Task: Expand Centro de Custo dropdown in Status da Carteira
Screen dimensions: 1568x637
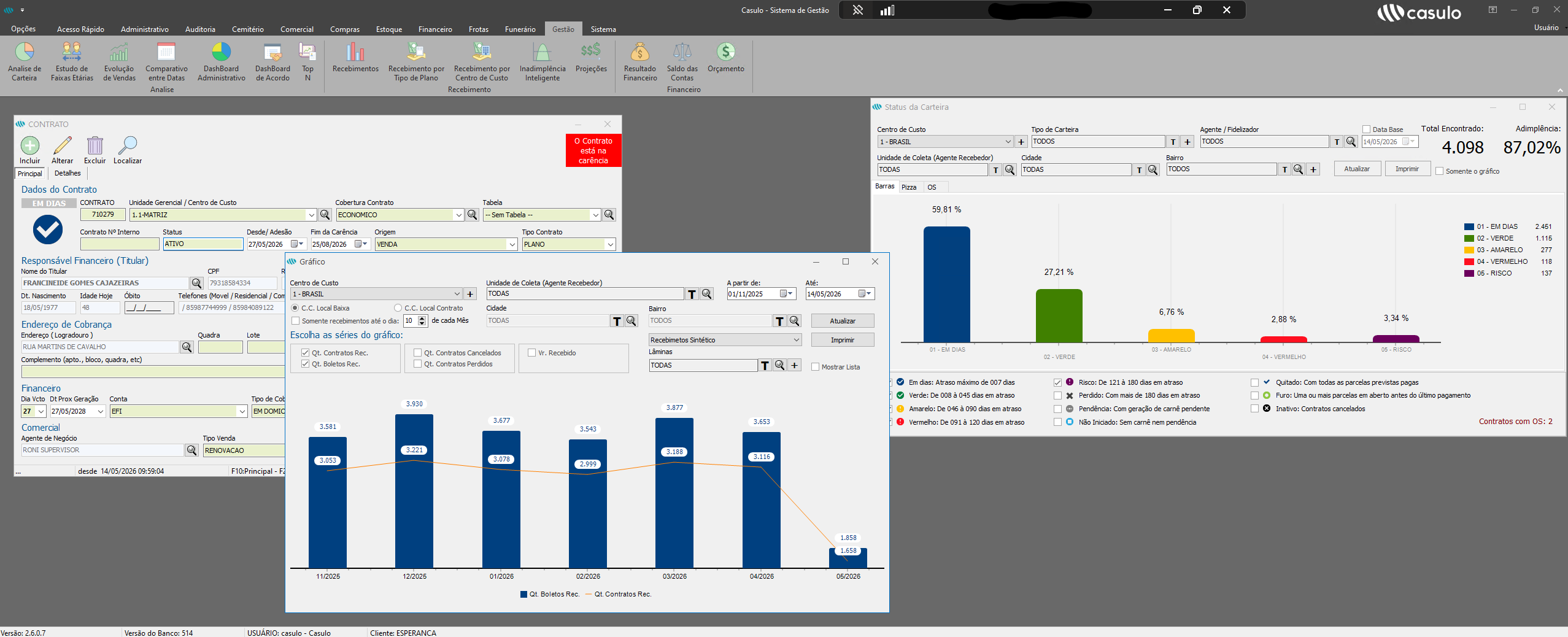Action: click(1008, 142)
